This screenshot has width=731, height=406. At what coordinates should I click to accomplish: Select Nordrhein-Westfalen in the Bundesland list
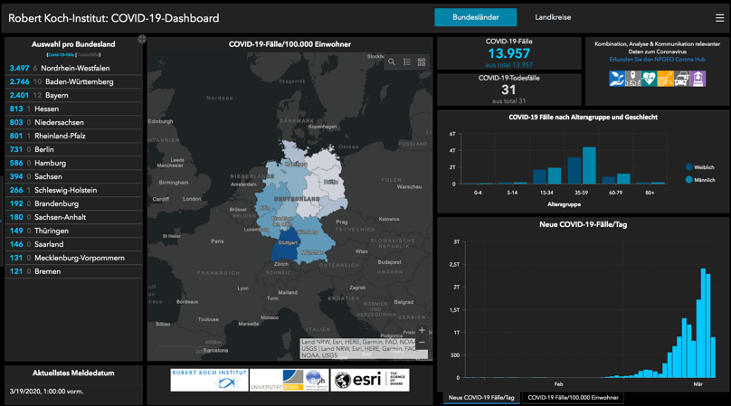(73, 68)
